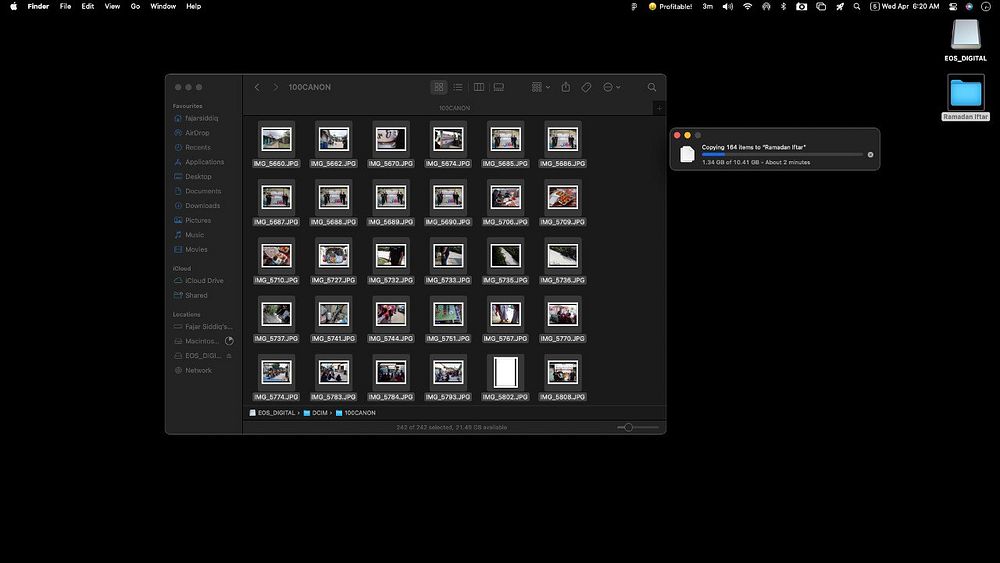The width and height of the screenshot is (1000, 563).
Task: Open the group-by dropdown in toolbar
Action: tap(540, 87)
